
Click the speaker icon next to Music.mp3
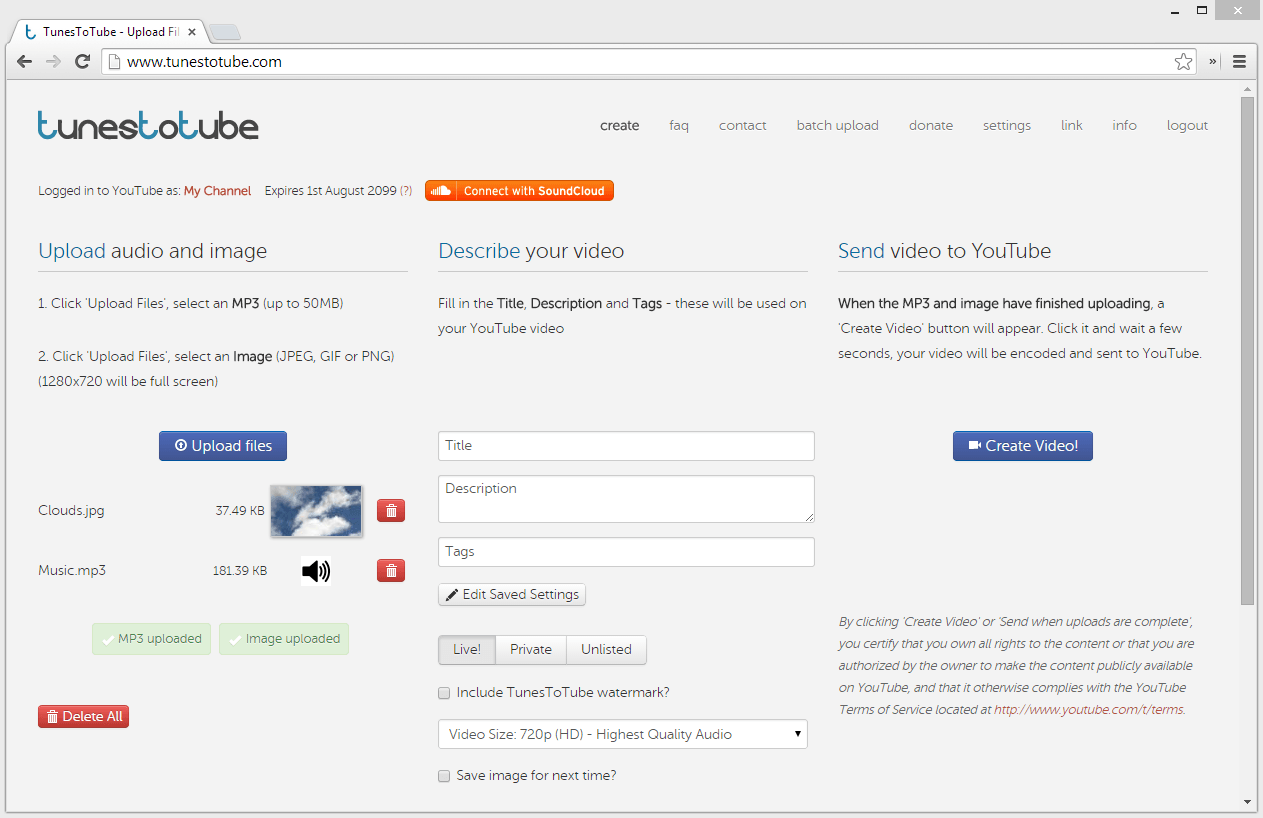tap(316, 571)
